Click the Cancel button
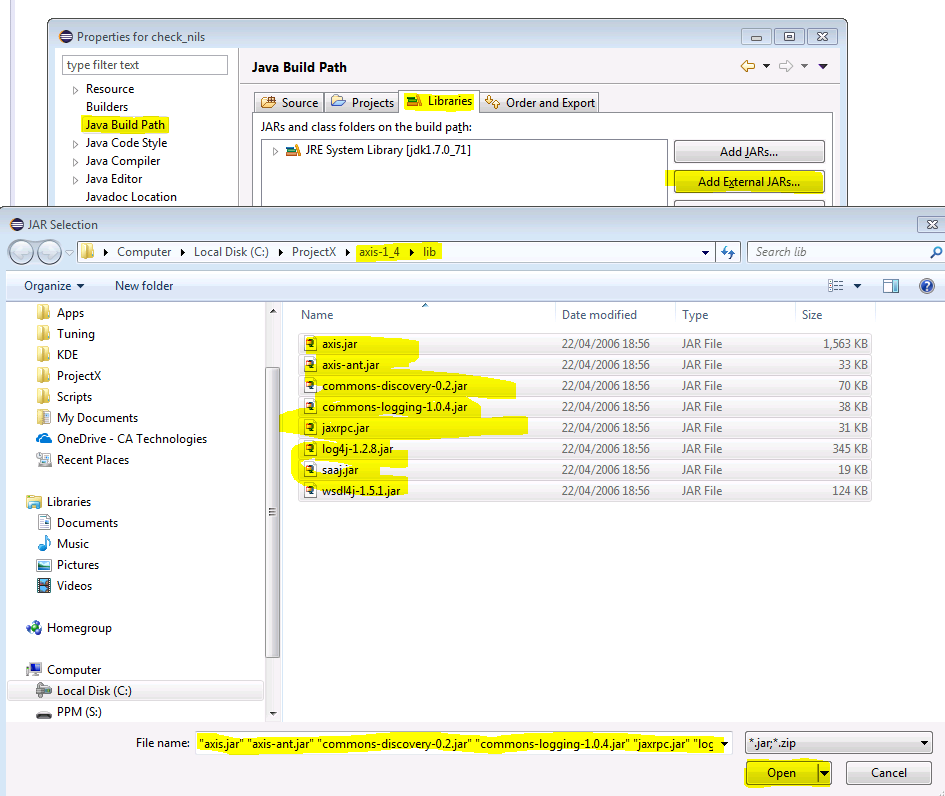Image resolution: width=945 pixels, height=796 pixels. click(888, 773)
